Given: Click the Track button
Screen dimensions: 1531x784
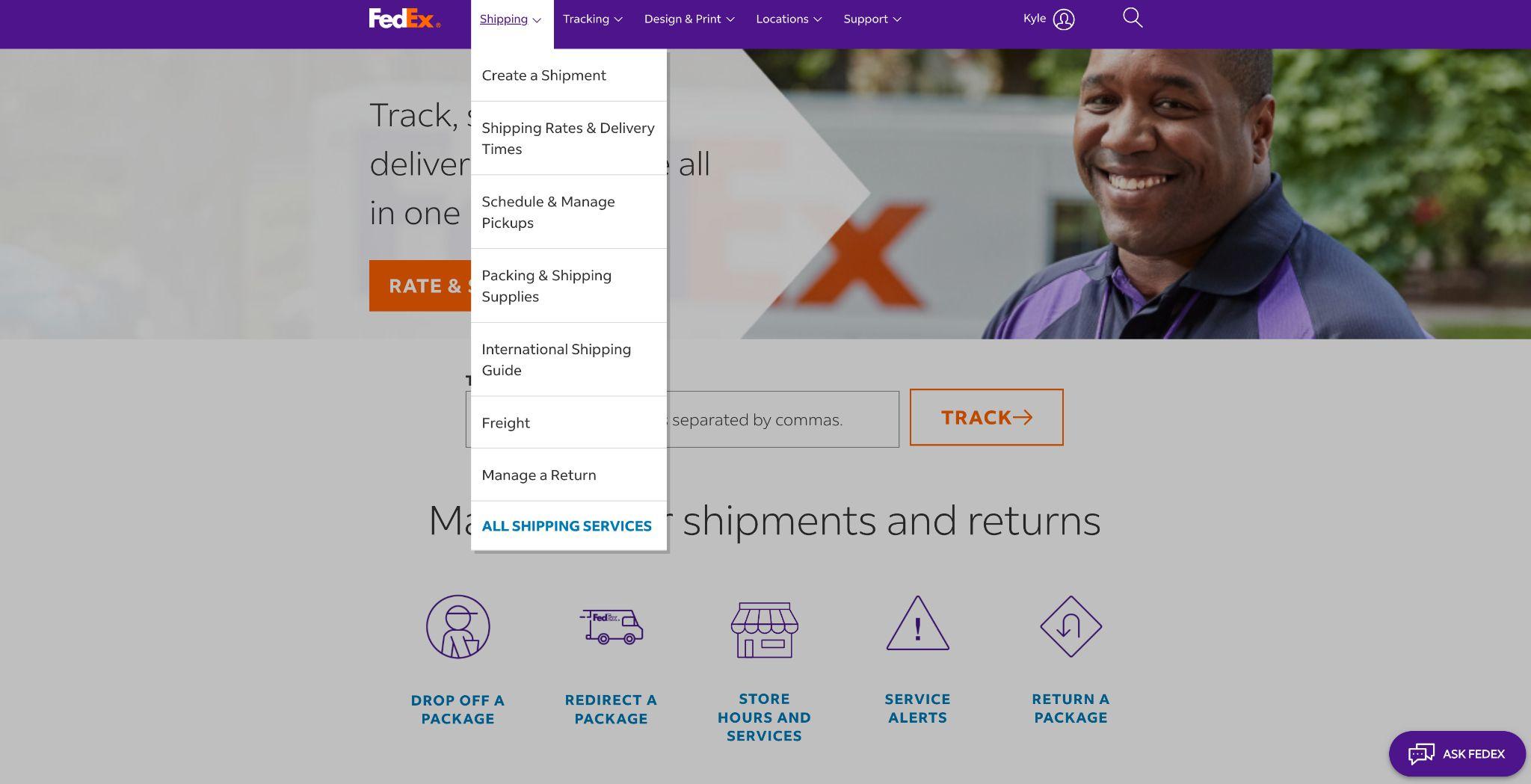Looking at the screenshot, I should point(987,417).
